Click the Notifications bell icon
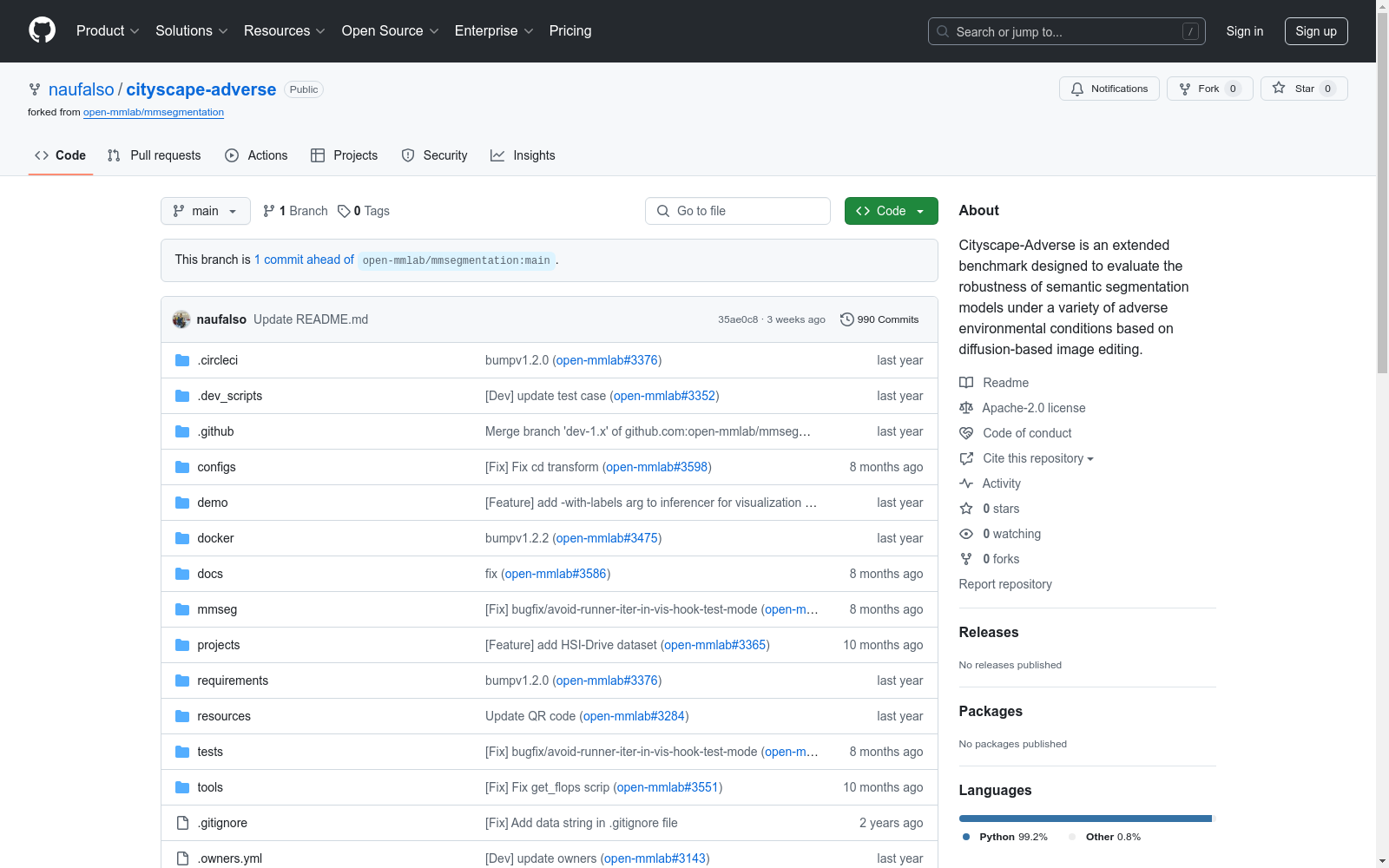1389x868 pixels. 1077,89
